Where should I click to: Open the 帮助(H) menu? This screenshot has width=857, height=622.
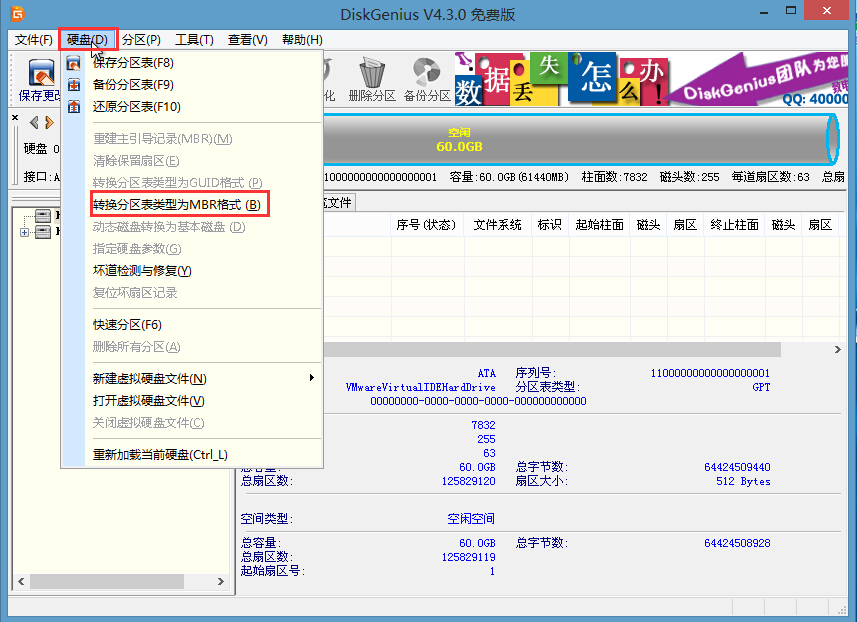pyautogui.click(x=302, y=40)
